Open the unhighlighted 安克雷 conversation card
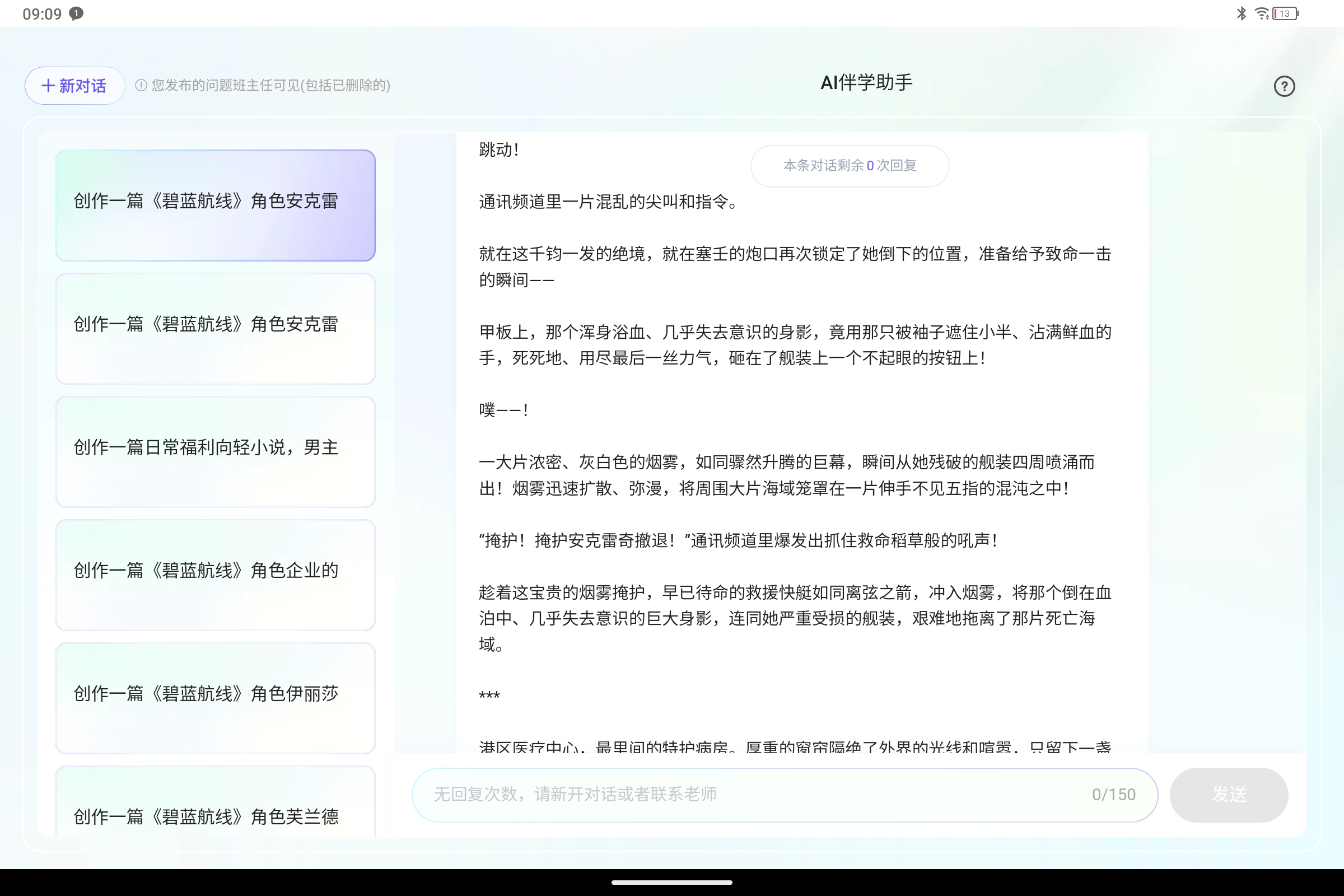 pyautogui.click(x=216, y=329)
